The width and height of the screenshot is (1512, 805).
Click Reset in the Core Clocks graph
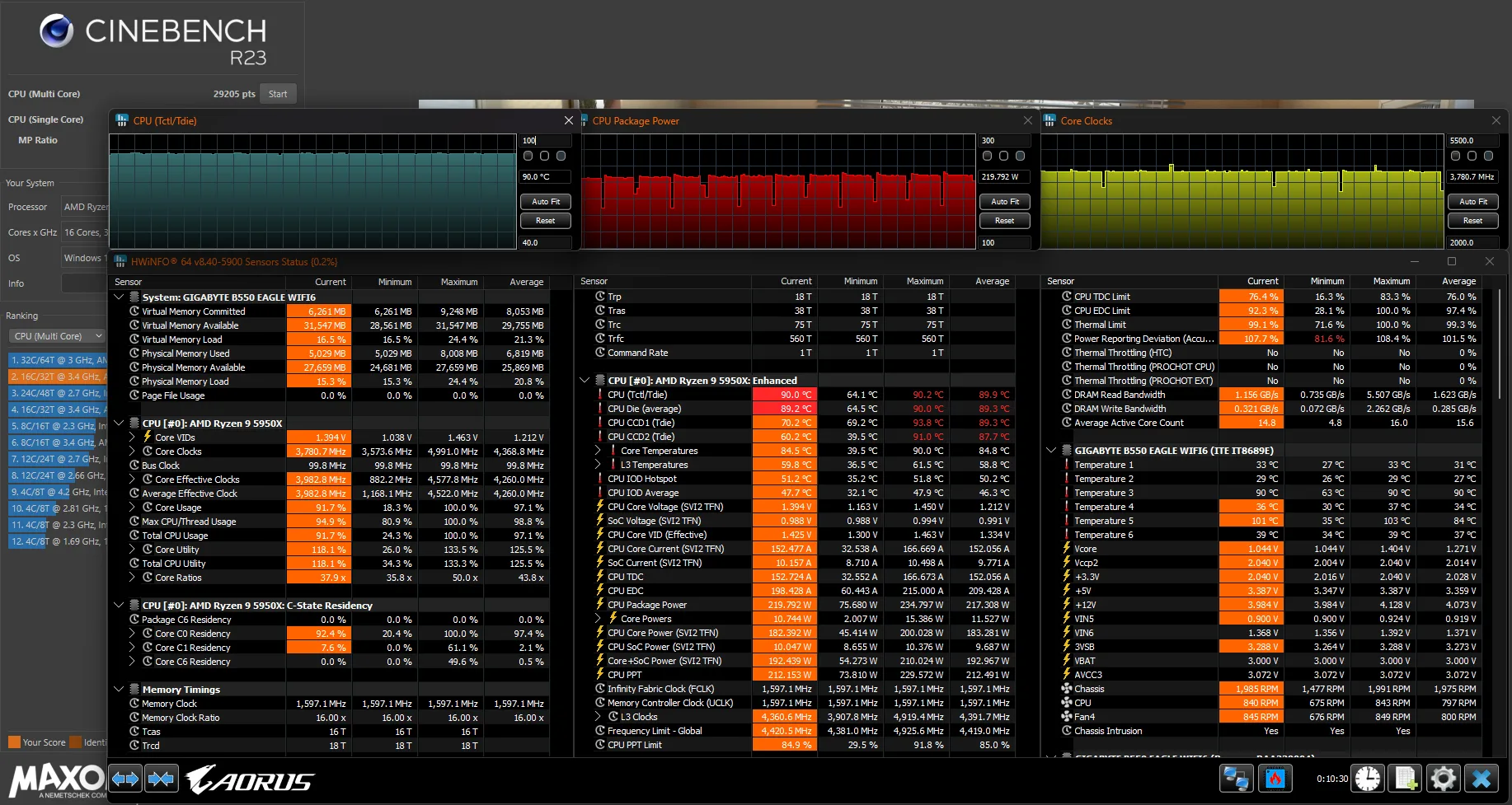coord(1473,221)
